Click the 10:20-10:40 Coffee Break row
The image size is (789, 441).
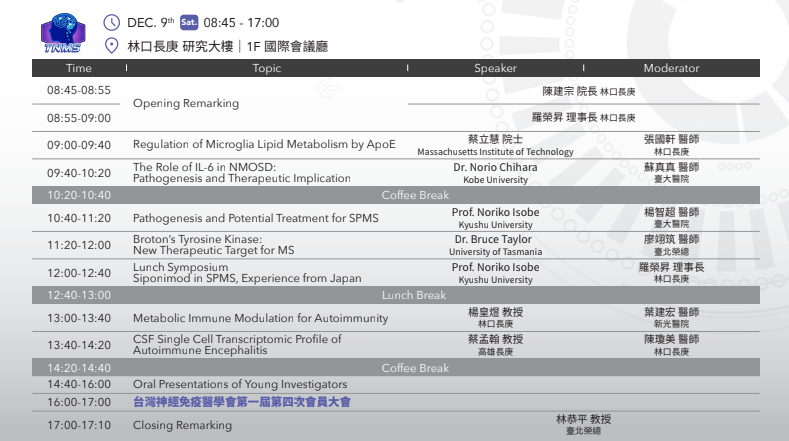click(396, 195)
